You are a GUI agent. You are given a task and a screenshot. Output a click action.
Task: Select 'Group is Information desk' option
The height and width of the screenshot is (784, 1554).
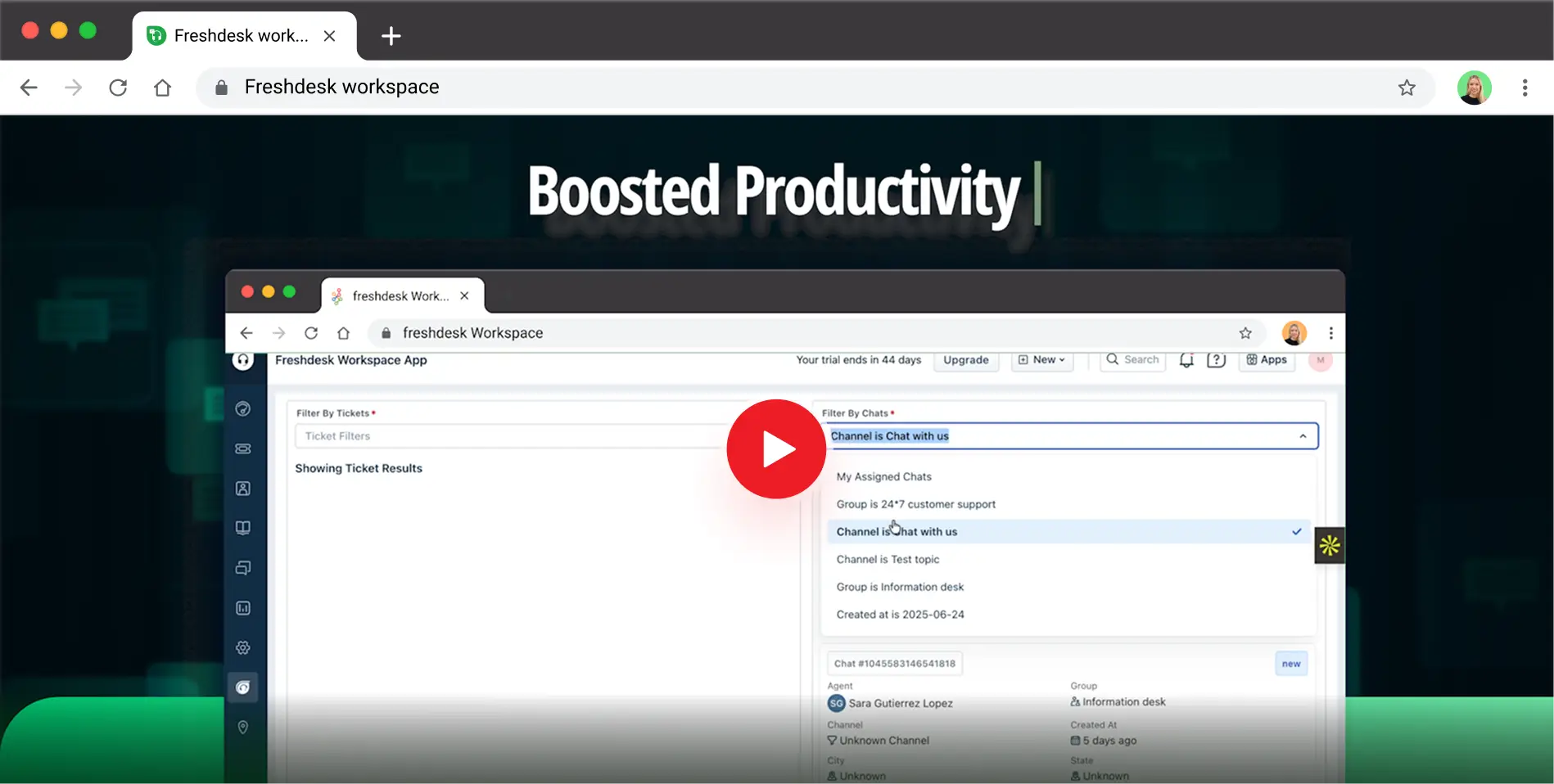click(900, 587)
